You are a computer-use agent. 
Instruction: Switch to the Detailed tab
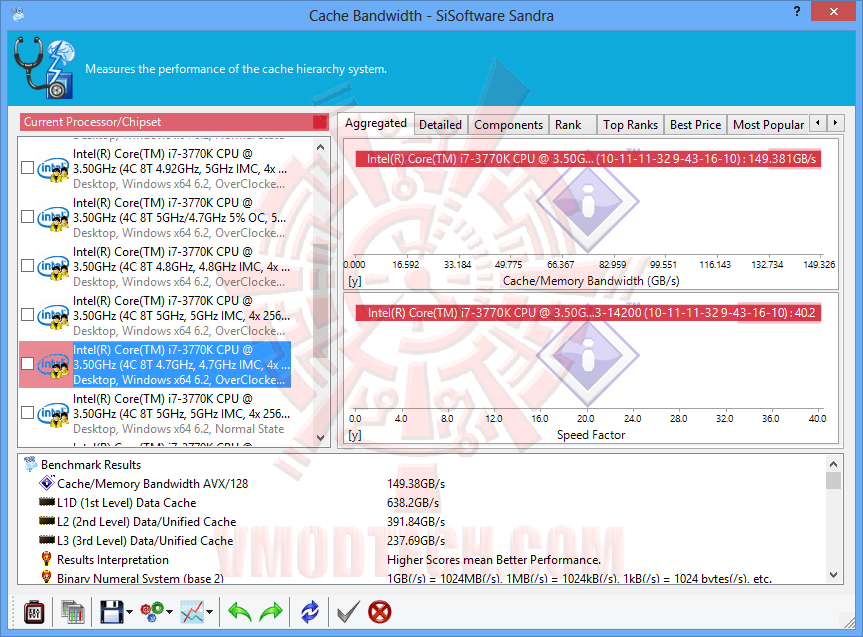pos(440,124)
